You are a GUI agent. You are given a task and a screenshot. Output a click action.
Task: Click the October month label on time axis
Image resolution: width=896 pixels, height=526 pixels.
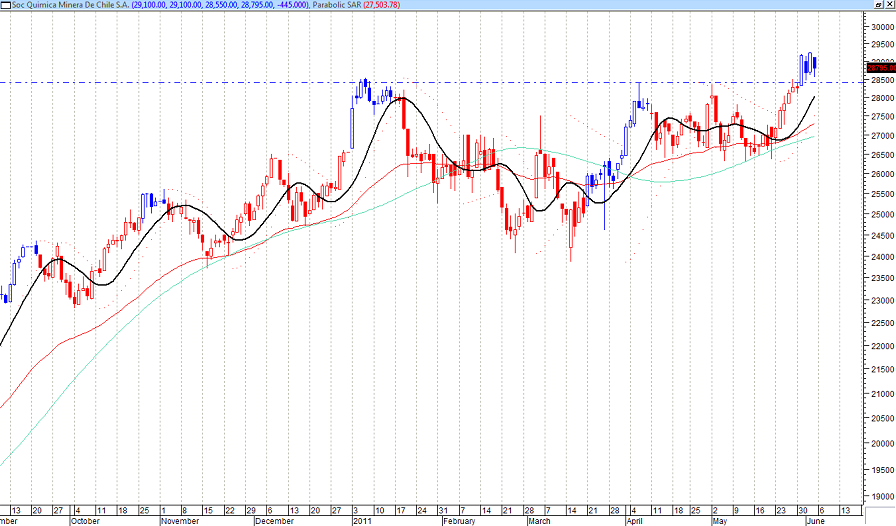click(x=86, y=521)
